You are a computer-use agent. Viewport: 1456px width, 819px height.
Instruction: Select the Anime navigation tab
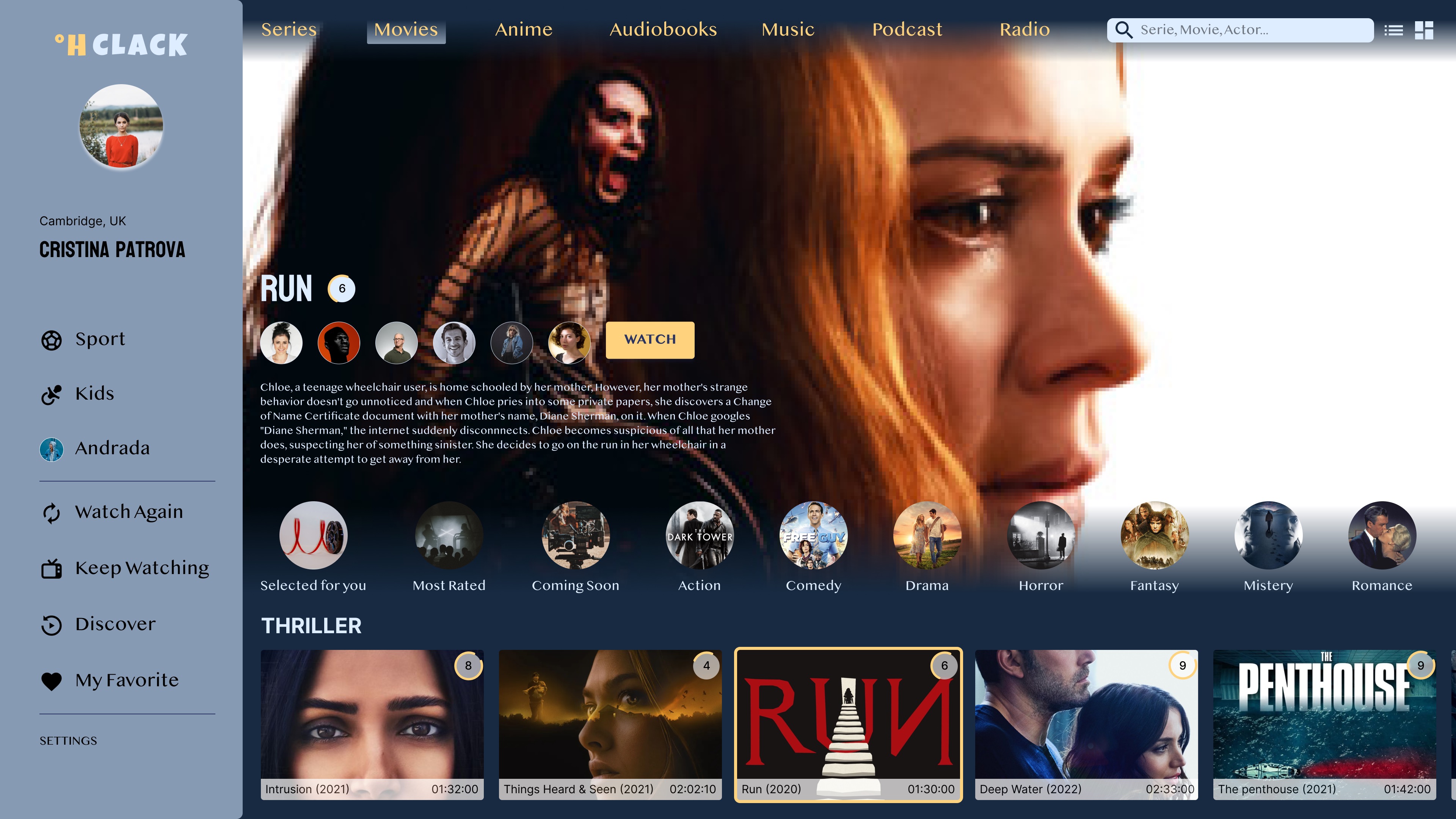click(523, 29)
